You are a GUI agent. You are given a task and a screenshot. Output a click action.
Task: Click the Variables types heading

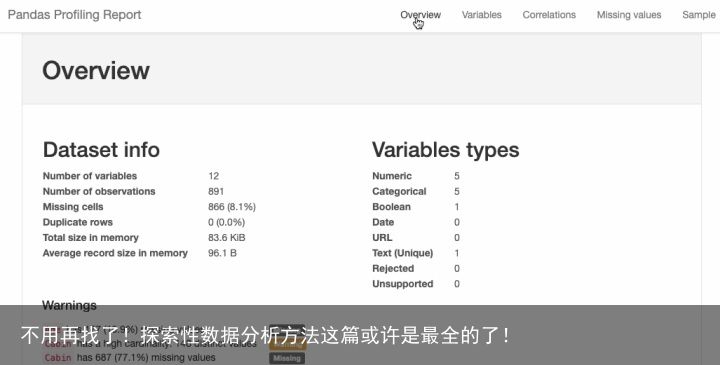coord(445,150)
